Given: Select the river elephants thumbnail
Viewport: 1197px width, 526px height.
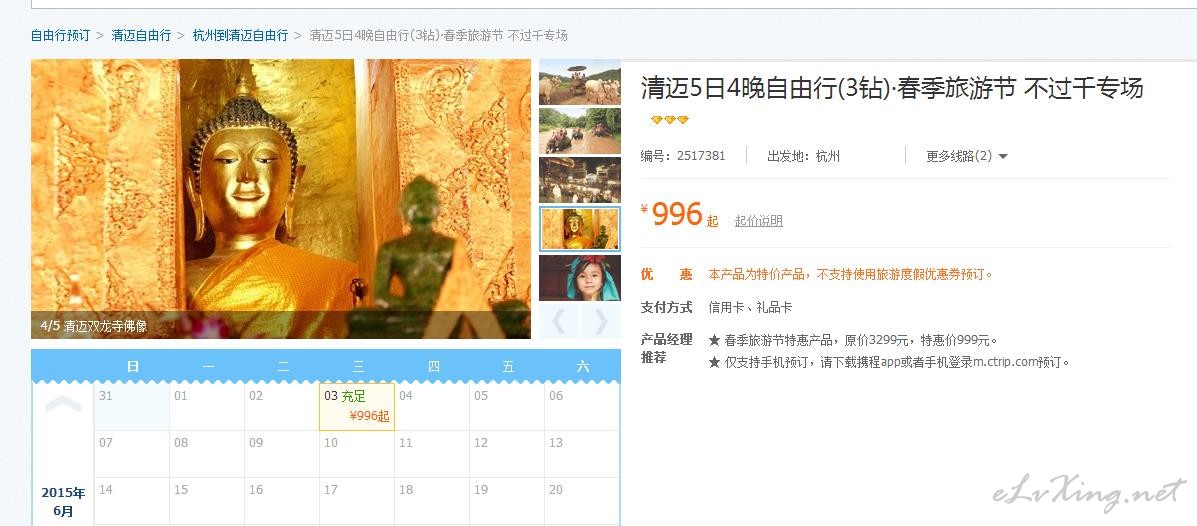Looking at the screenshot, I should coord(579,131).
